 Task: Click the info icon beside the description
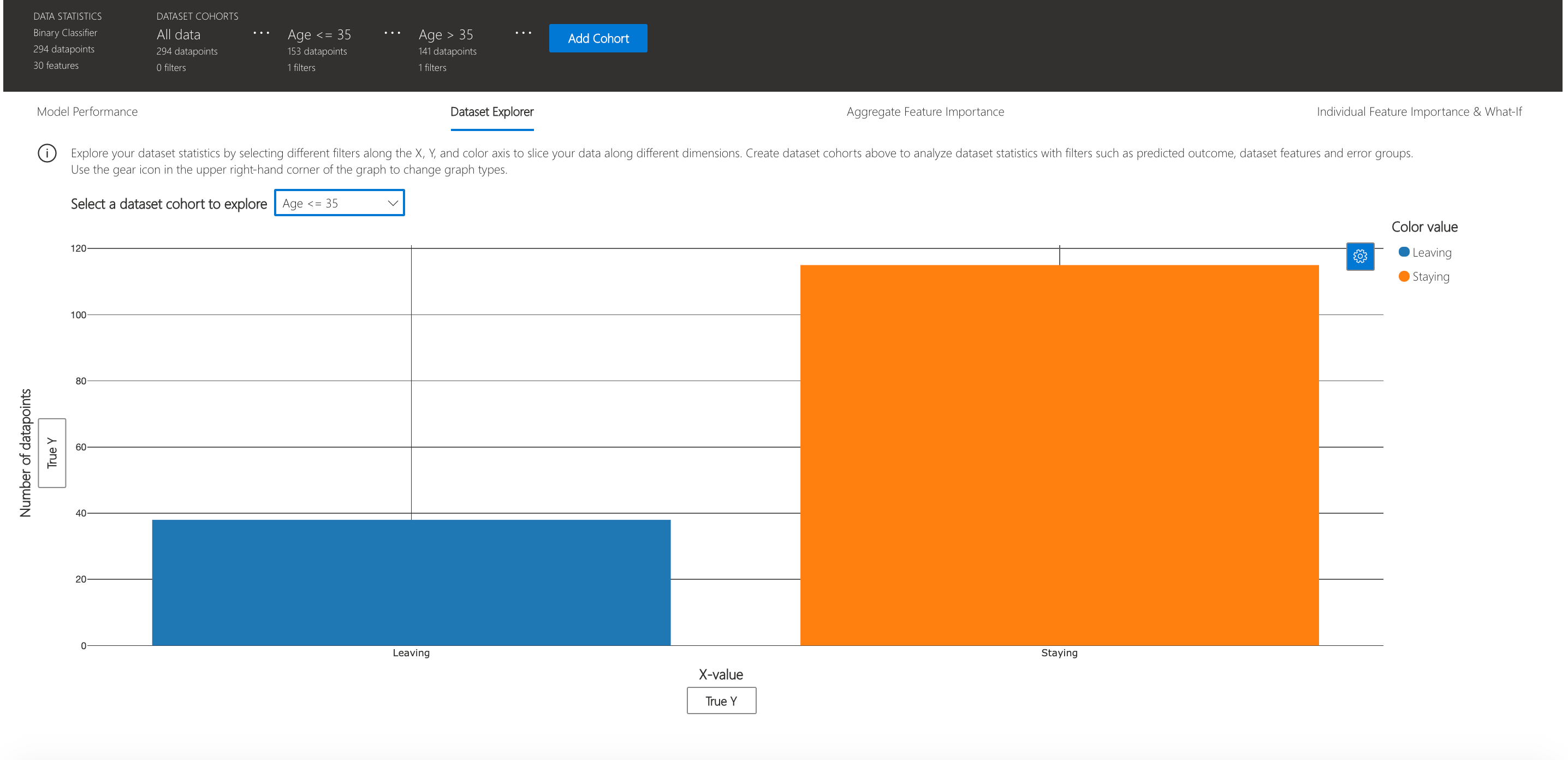pyautogui.click(x=47, y=153)
